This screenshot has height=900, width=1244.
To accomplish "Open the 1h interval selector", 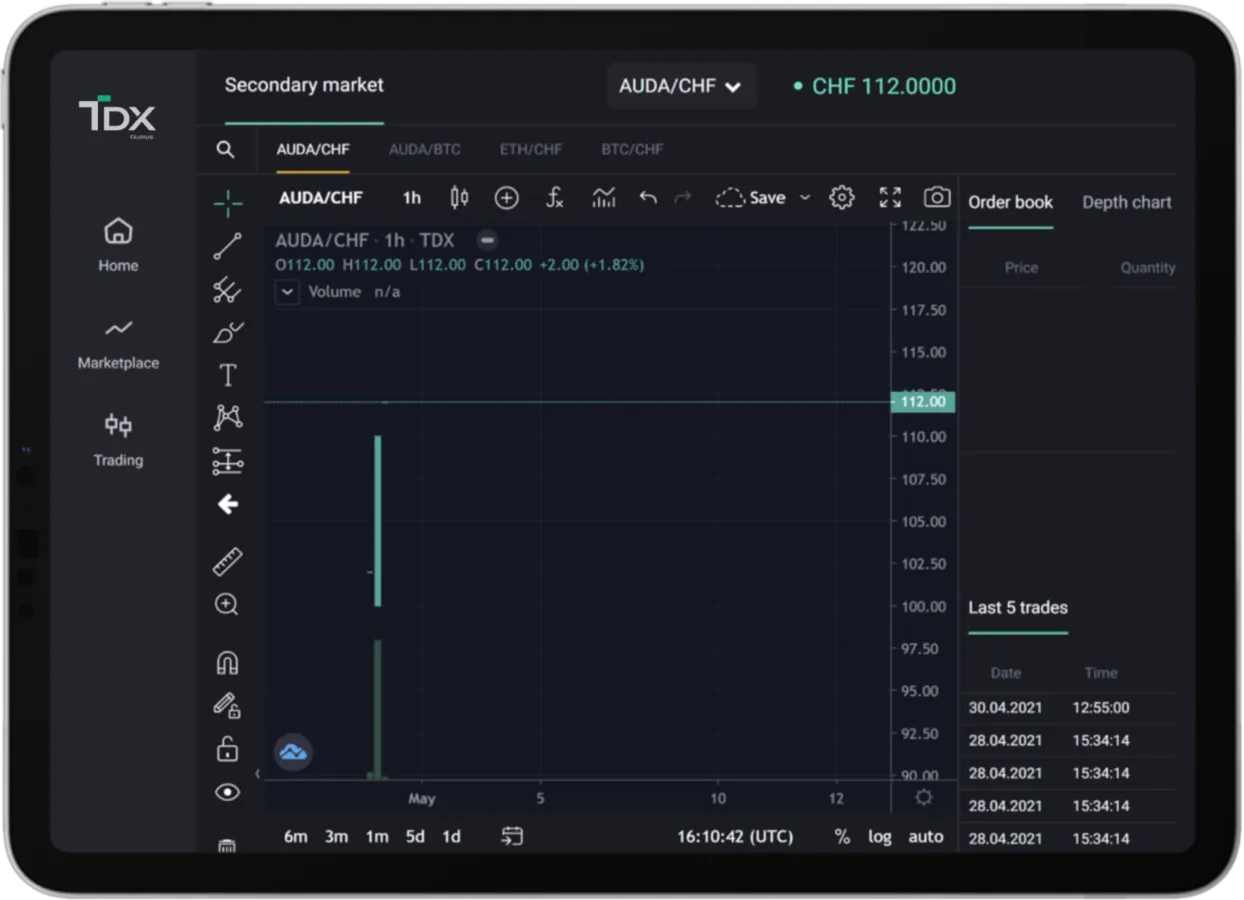I will 412,198.
